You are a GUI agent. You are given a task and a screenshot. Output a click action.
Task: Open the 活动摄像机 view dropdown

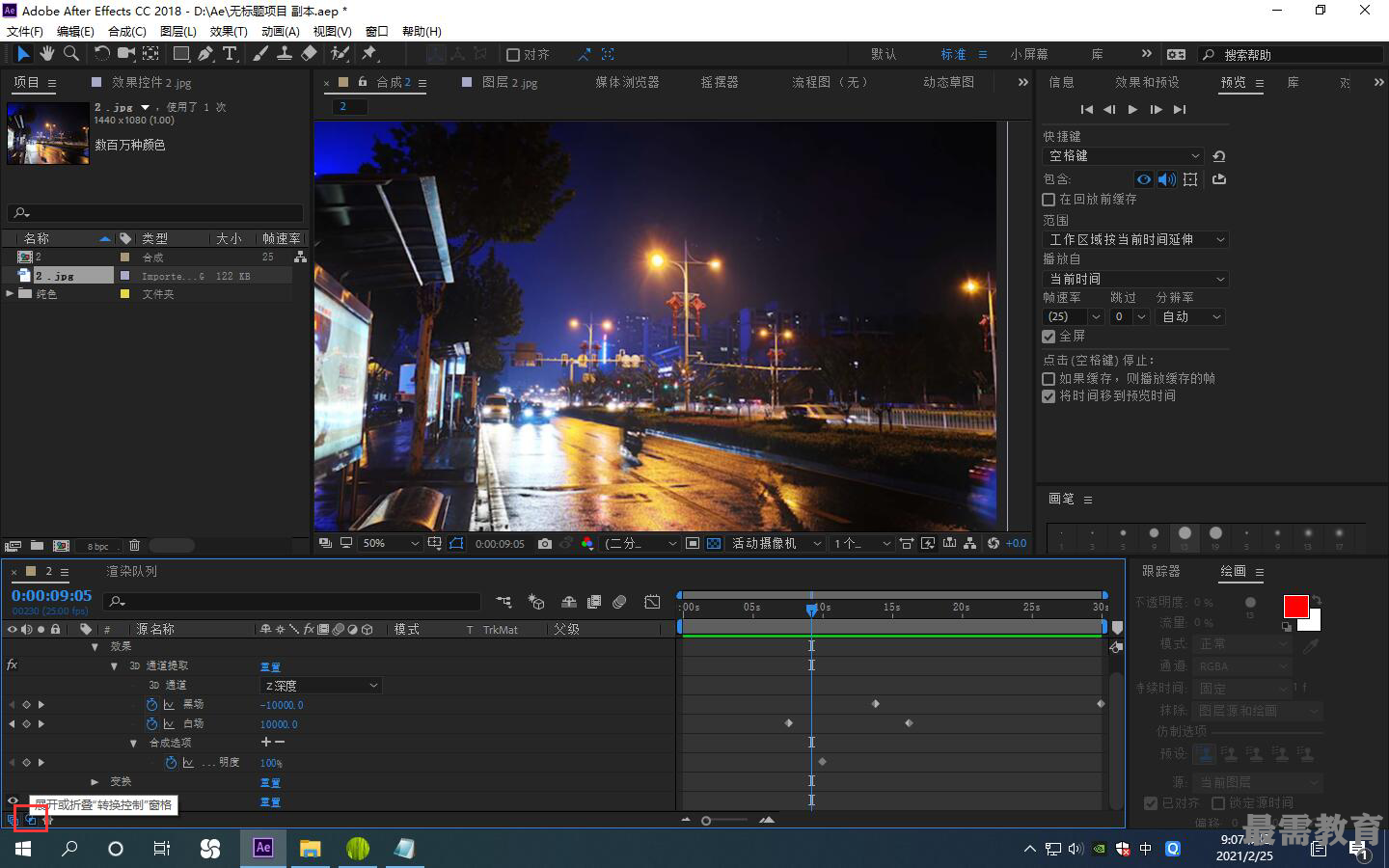click(776, 544)
